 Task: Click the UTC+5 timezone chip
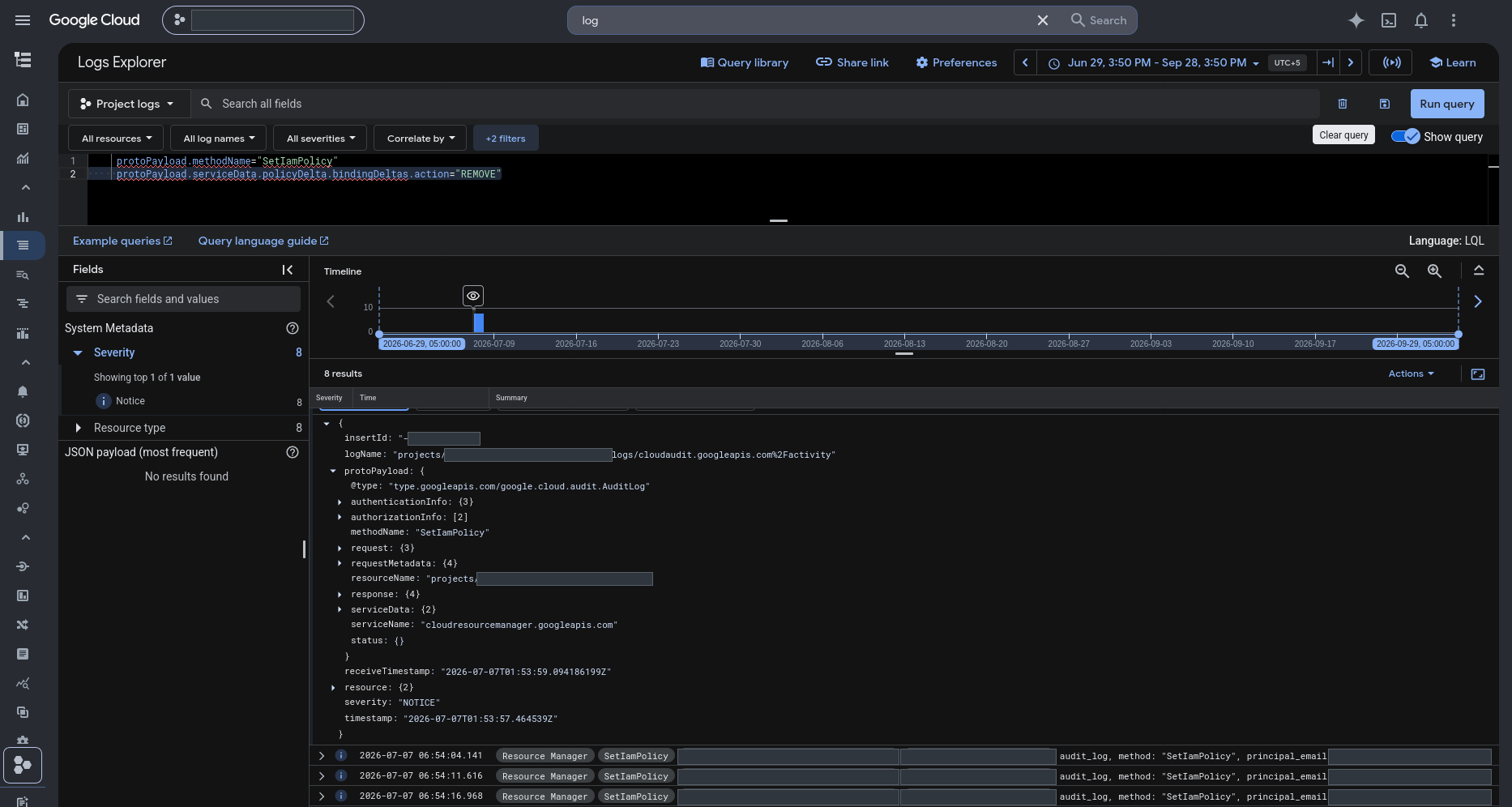(1287, 62)
